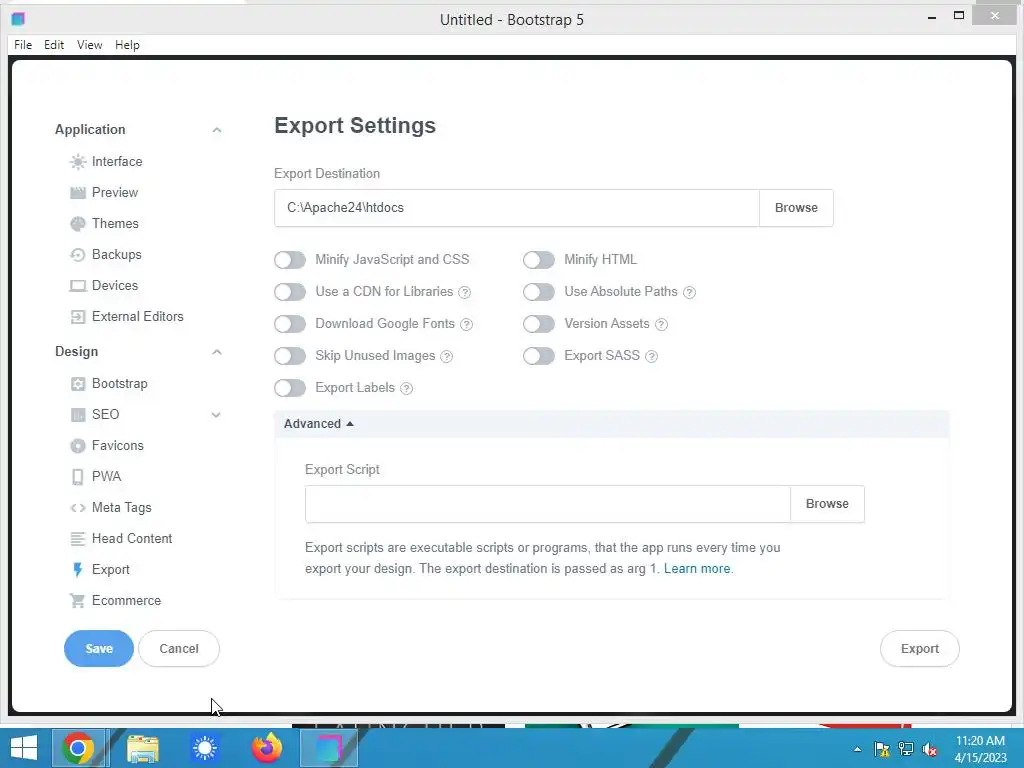Show help for Export SASS
The image size is (1024, 768).
coord(651,357)
